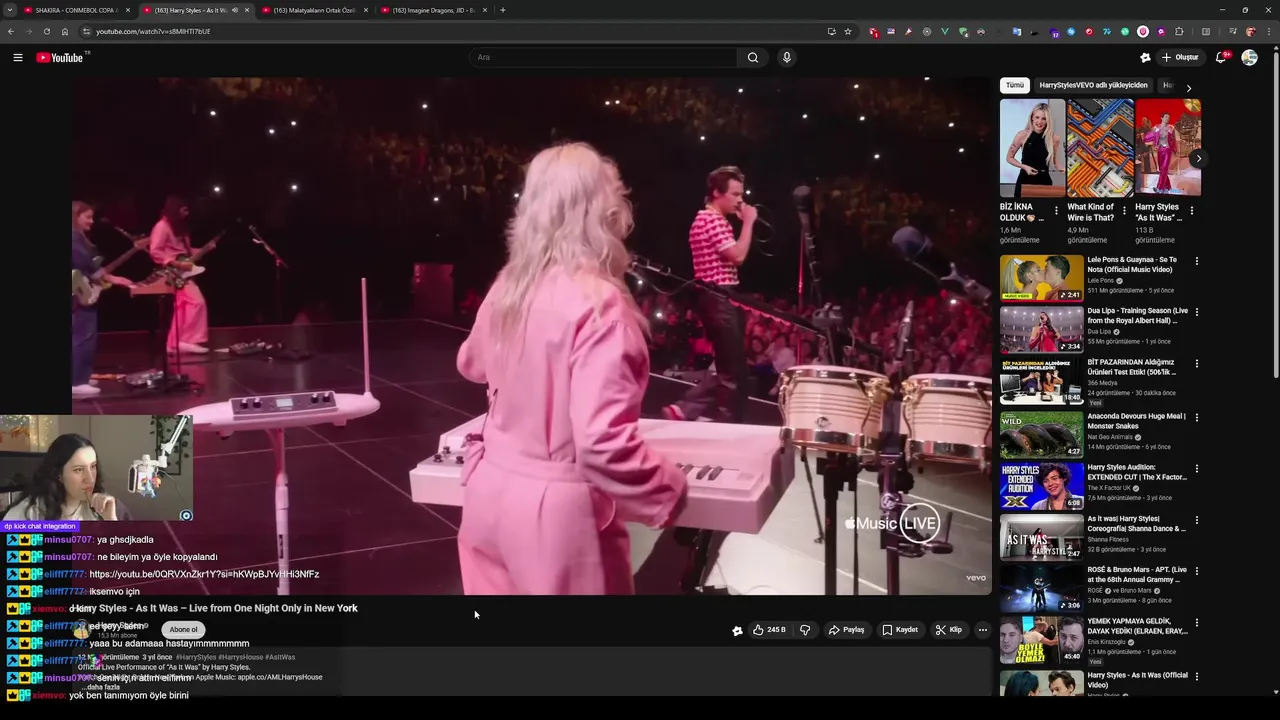Open the youtu.be link in chat

(x=204, y=574)
